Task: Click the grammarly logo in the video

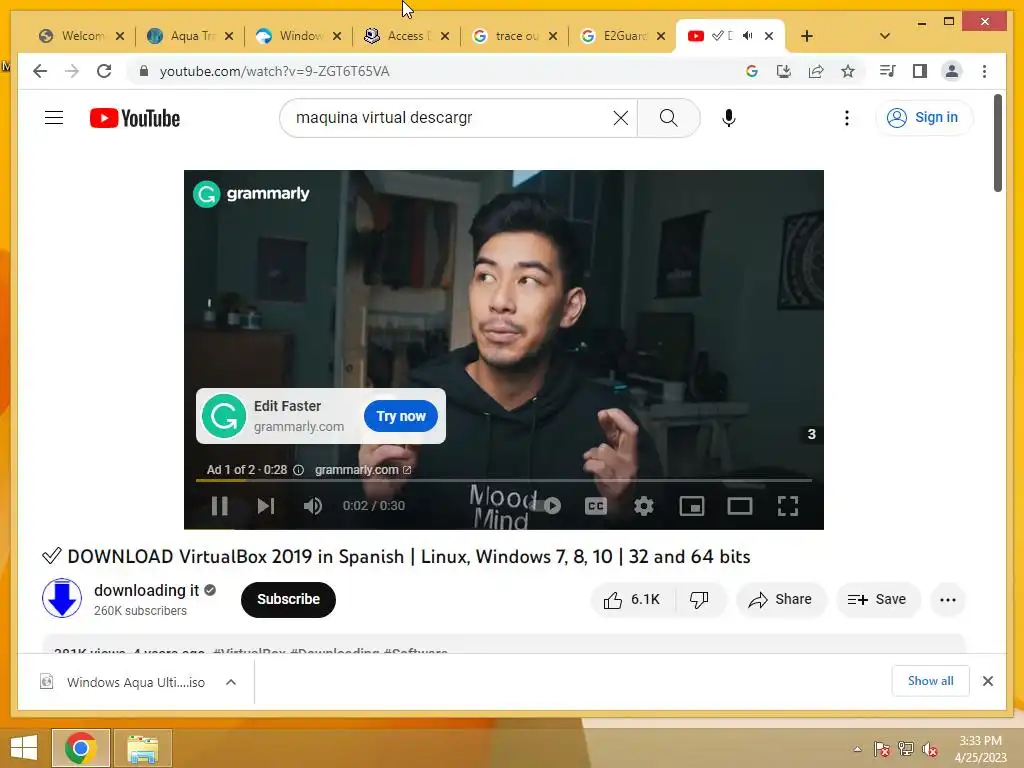Action: (x=251, y=194)
